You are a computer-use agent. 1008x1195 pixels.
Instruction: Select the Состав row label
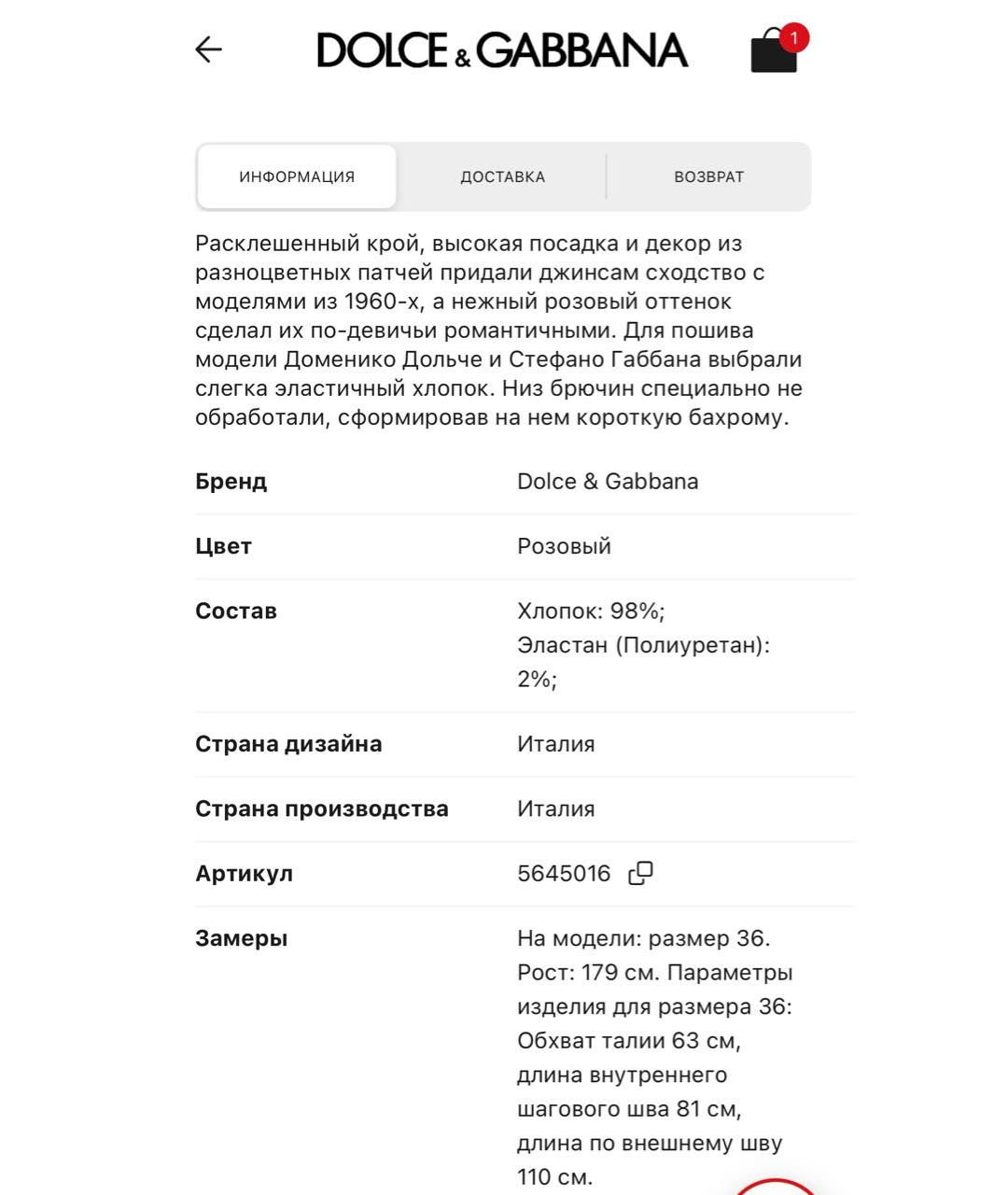(236, 612)
